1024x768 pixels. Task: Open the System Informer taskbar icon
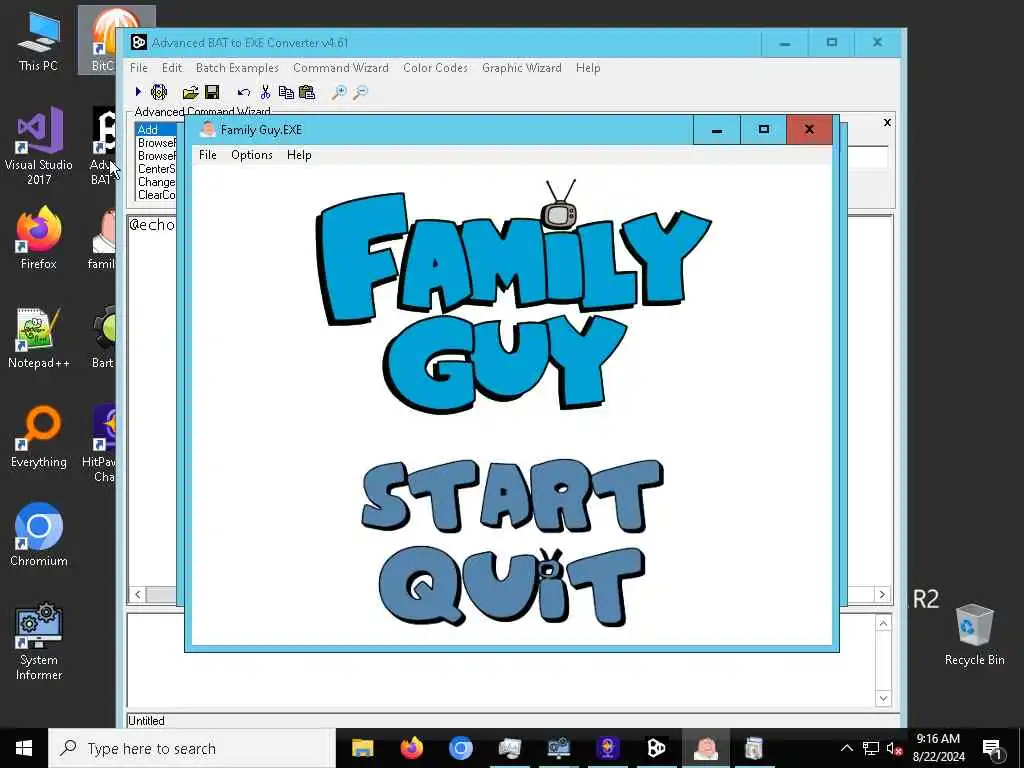[x=558, y=748]
